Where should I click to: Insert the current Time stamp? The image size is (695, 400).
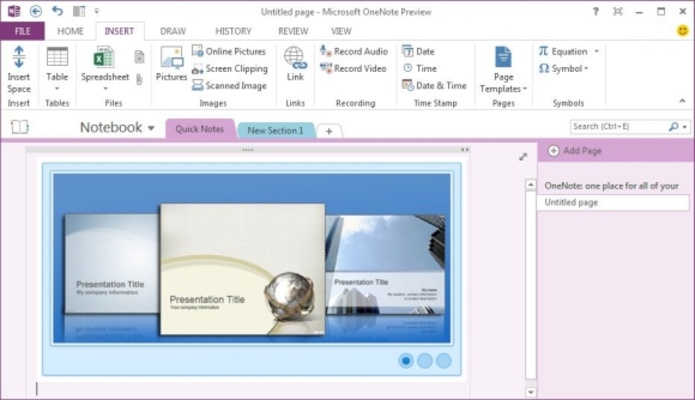[x=420, y=69]
